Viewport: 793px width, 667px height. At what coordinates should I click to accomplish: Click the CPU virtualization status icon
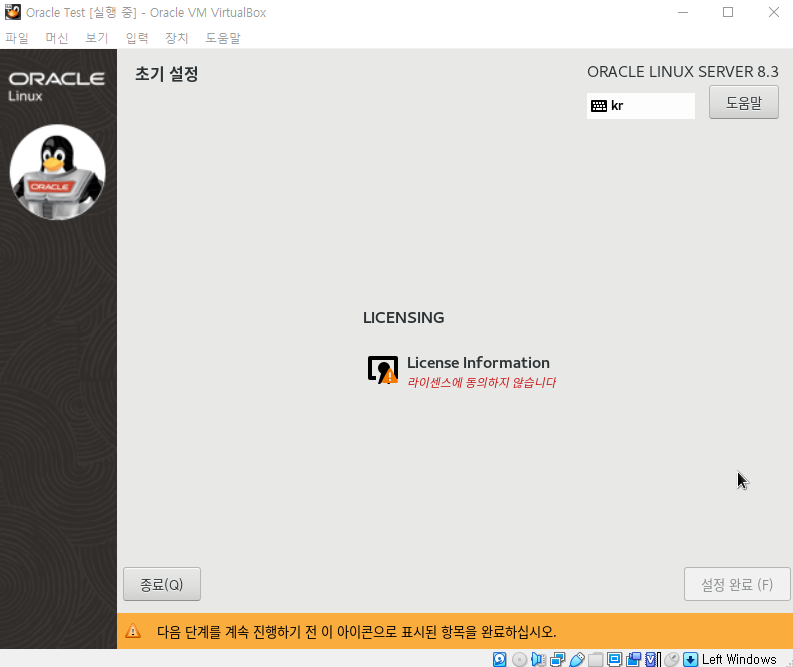click(652, 659)
